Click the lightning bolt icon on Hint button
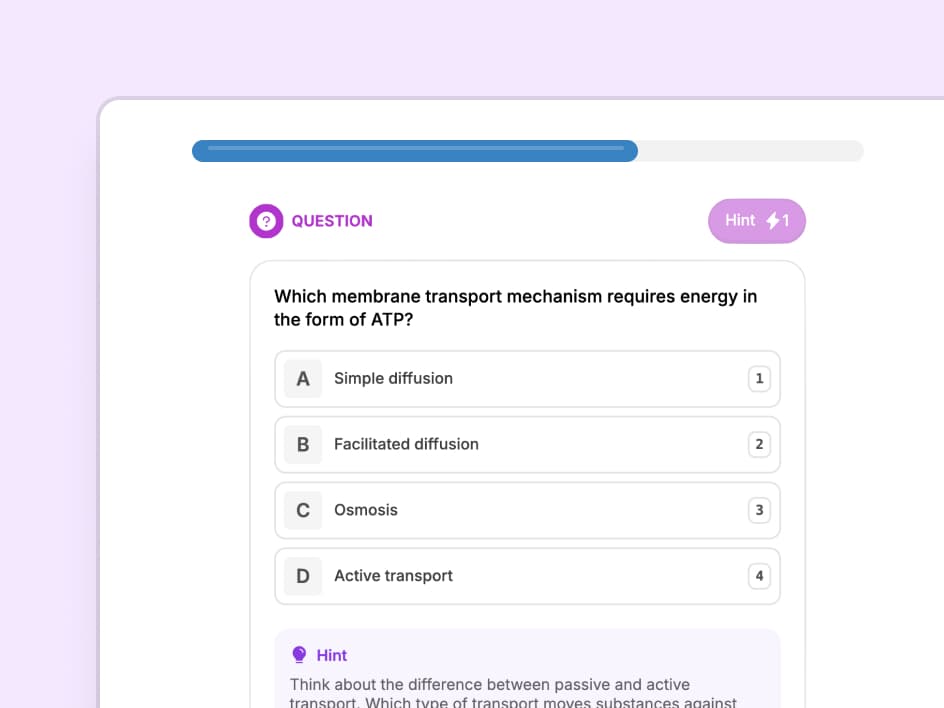 (x=773, y=221)
